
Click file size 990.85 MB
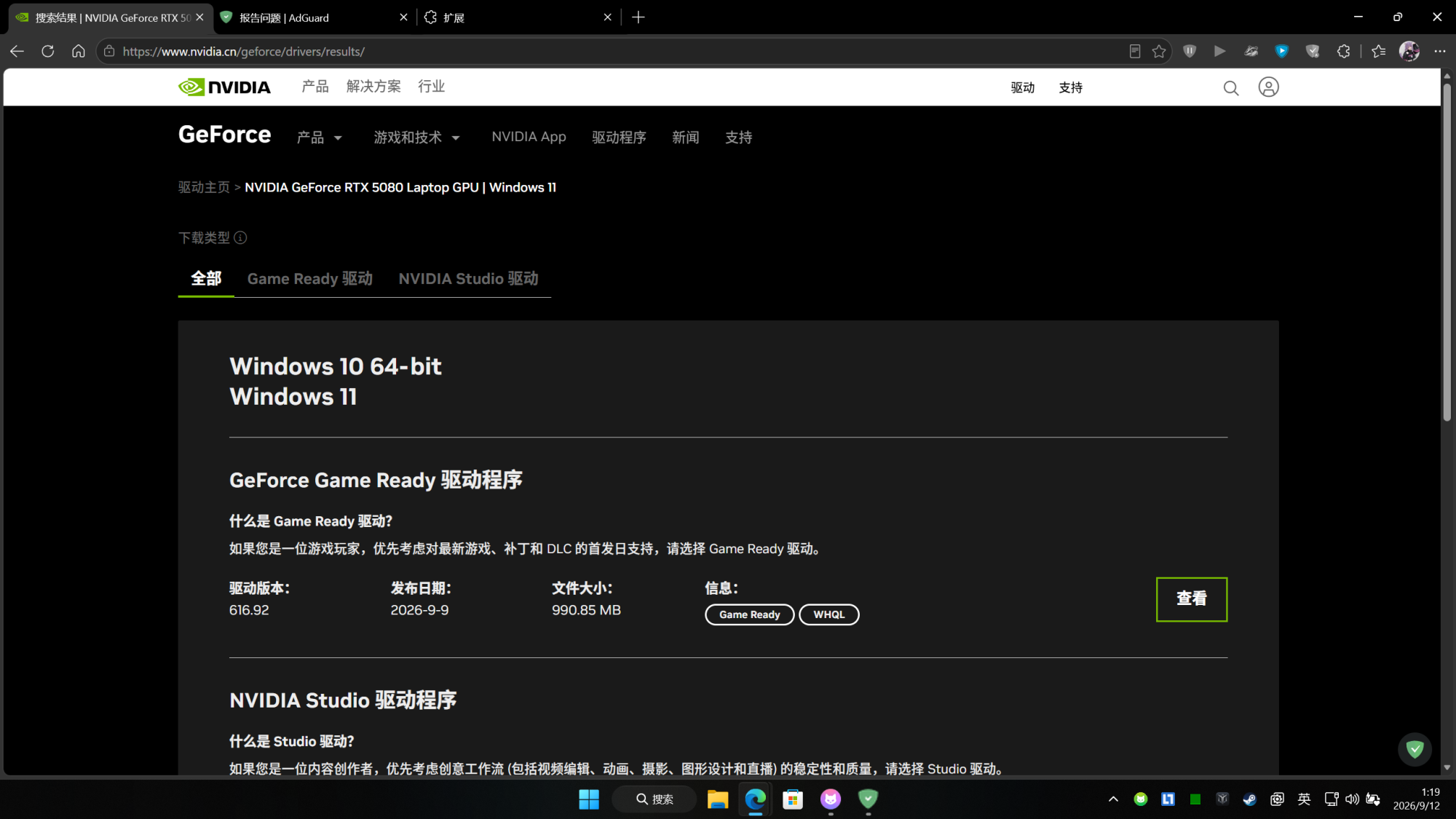586,610
